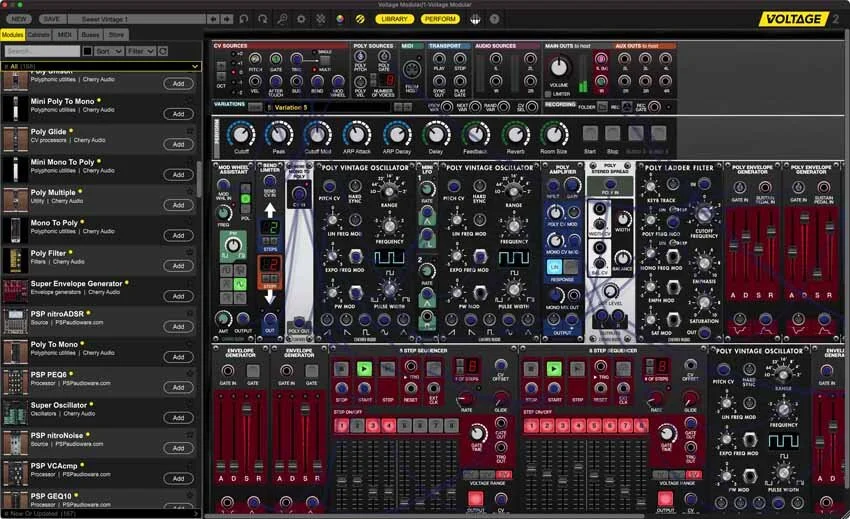Image resolution: width=850 pixels, height=519 pixels.
Task: Click the Reverb knob in Perform panel
Action: (x=516, y=134)
